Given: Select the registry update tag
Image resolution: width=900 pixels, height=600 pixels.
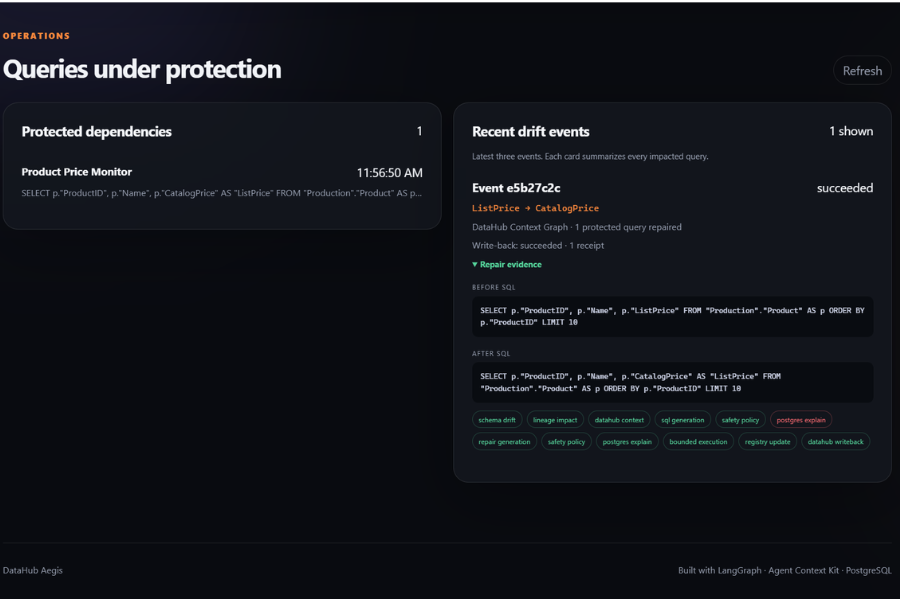Looking at the screenshot, I should (x=767, y=442).
